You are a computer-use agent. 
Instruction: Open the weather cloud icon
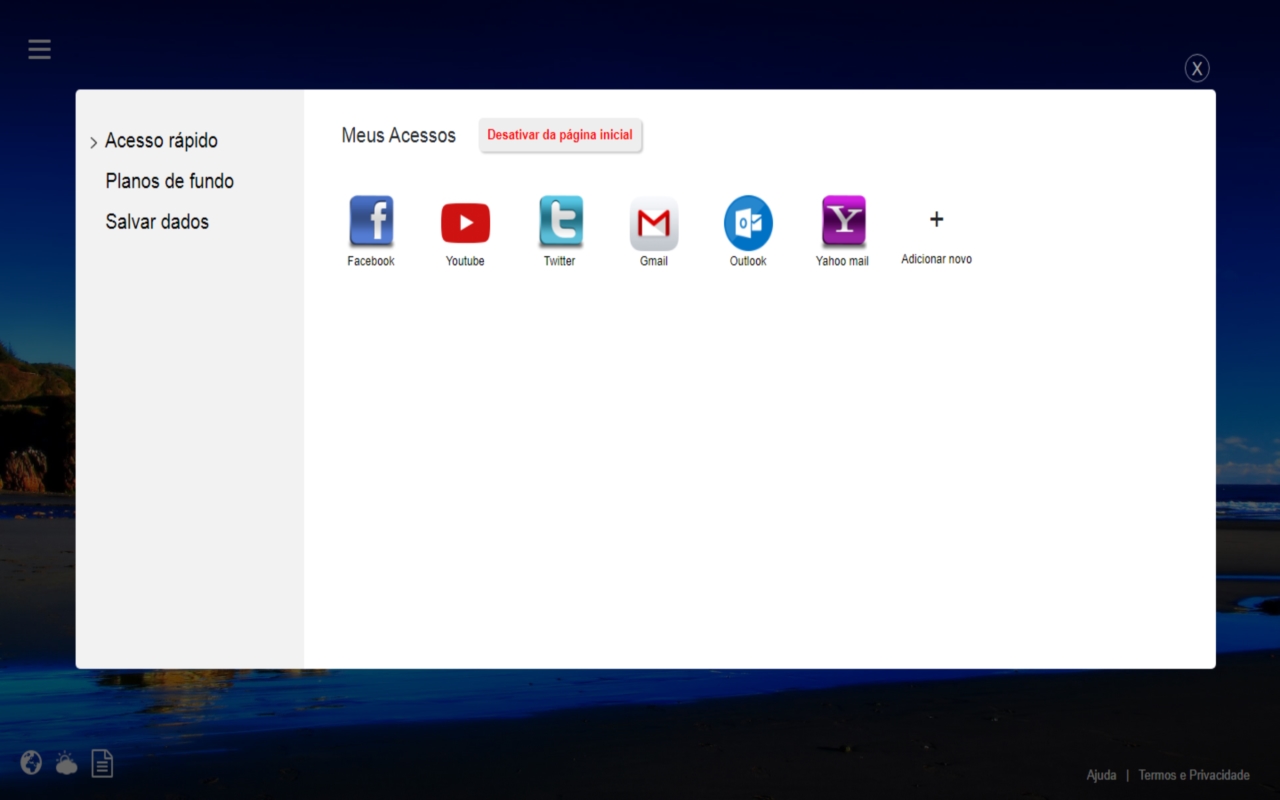click(66, 764)
